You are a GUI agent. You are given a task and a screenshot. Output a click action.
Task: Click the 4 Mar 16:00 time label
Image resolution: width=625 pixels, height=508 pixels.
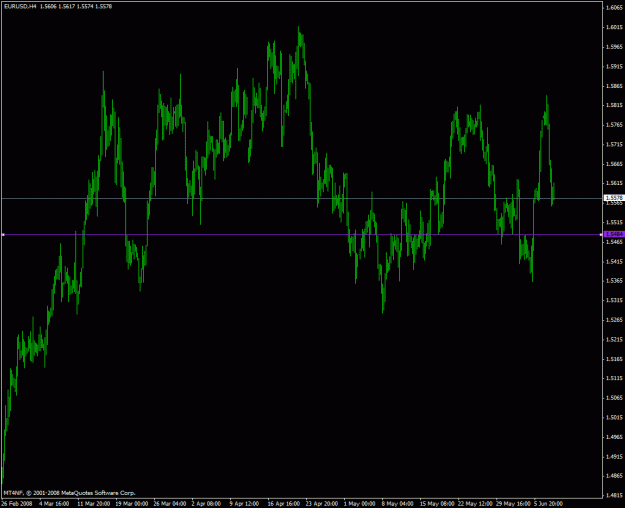pos(54,504)
